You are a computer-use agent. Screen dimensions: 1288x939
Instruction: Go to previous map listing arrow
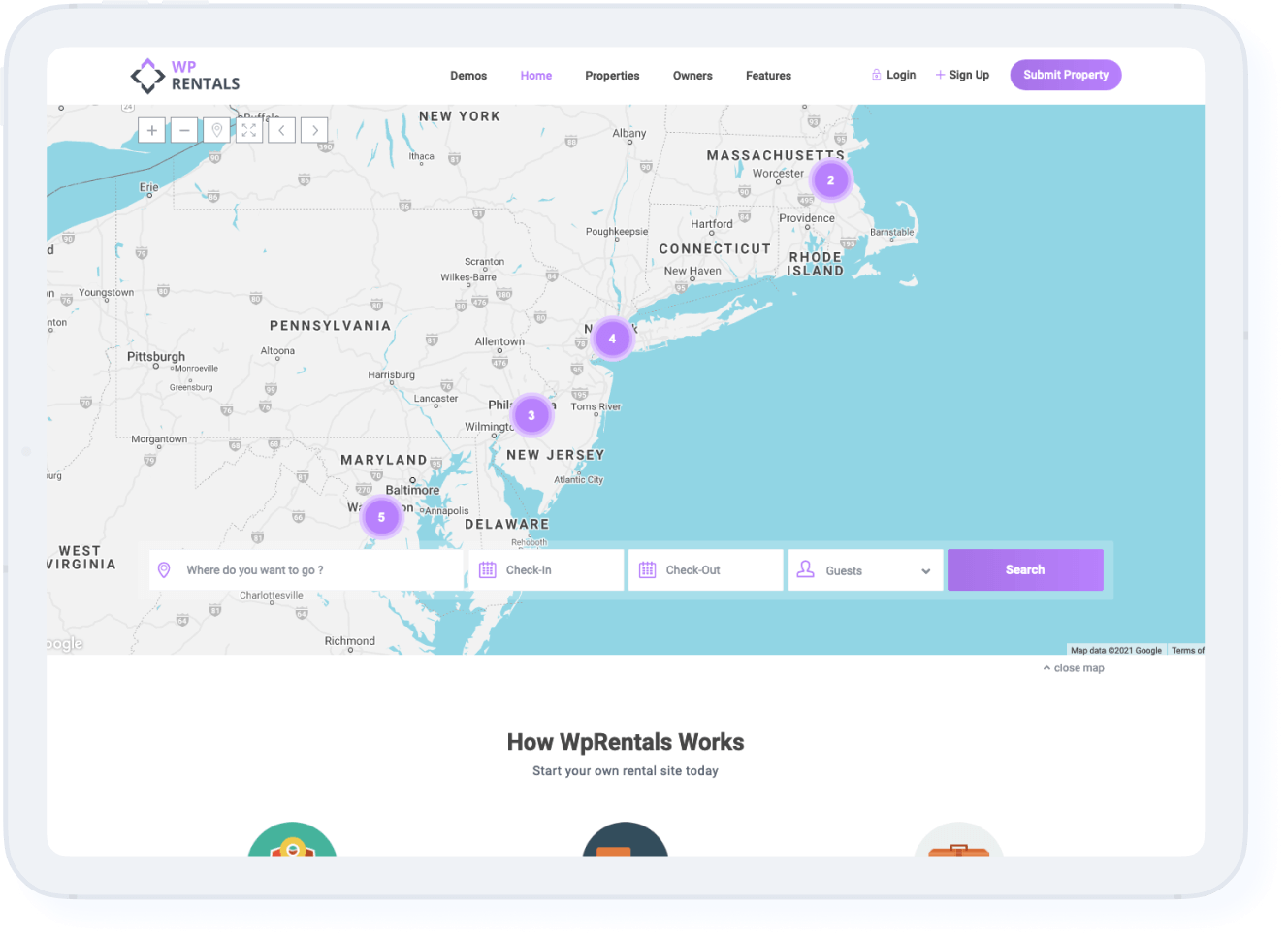click(x=282, y=130)
